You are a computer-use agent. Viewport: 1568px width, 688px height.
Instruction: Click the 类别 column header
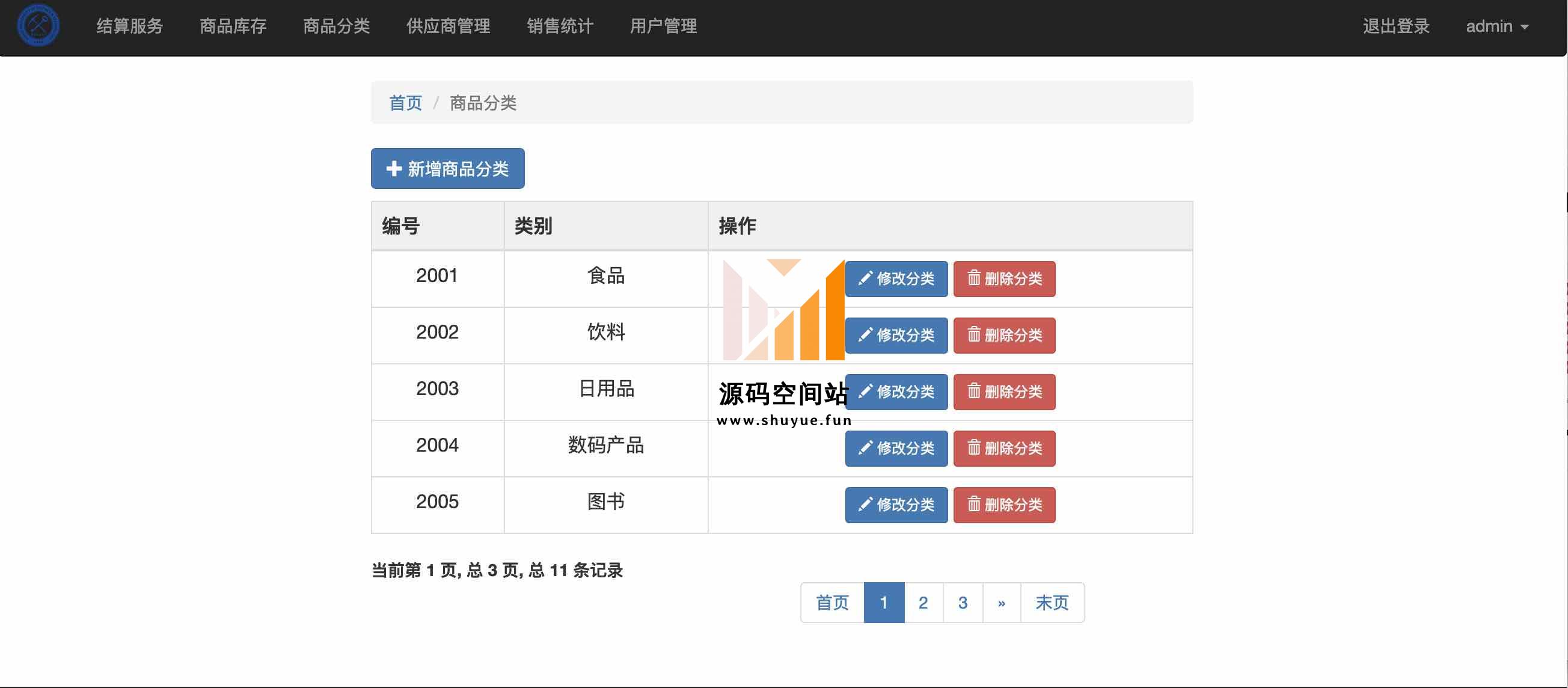[x=606, y=226]
